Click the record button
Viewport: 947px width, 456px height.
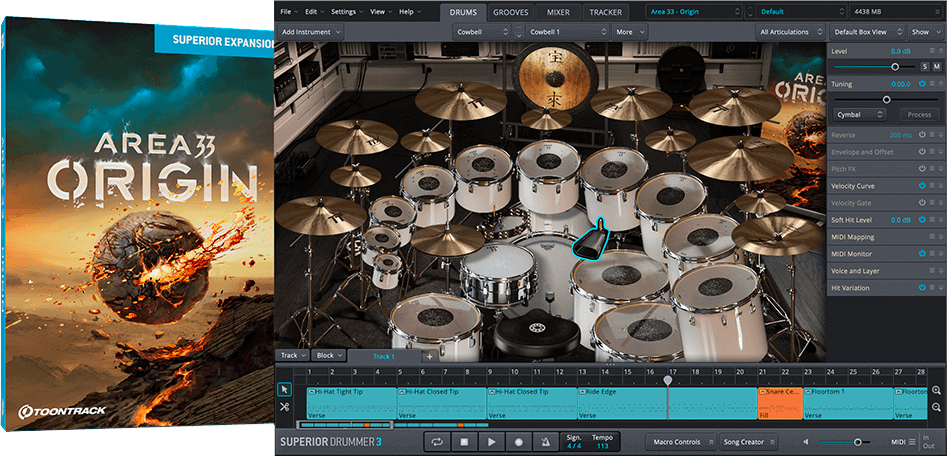click(519, 442)
